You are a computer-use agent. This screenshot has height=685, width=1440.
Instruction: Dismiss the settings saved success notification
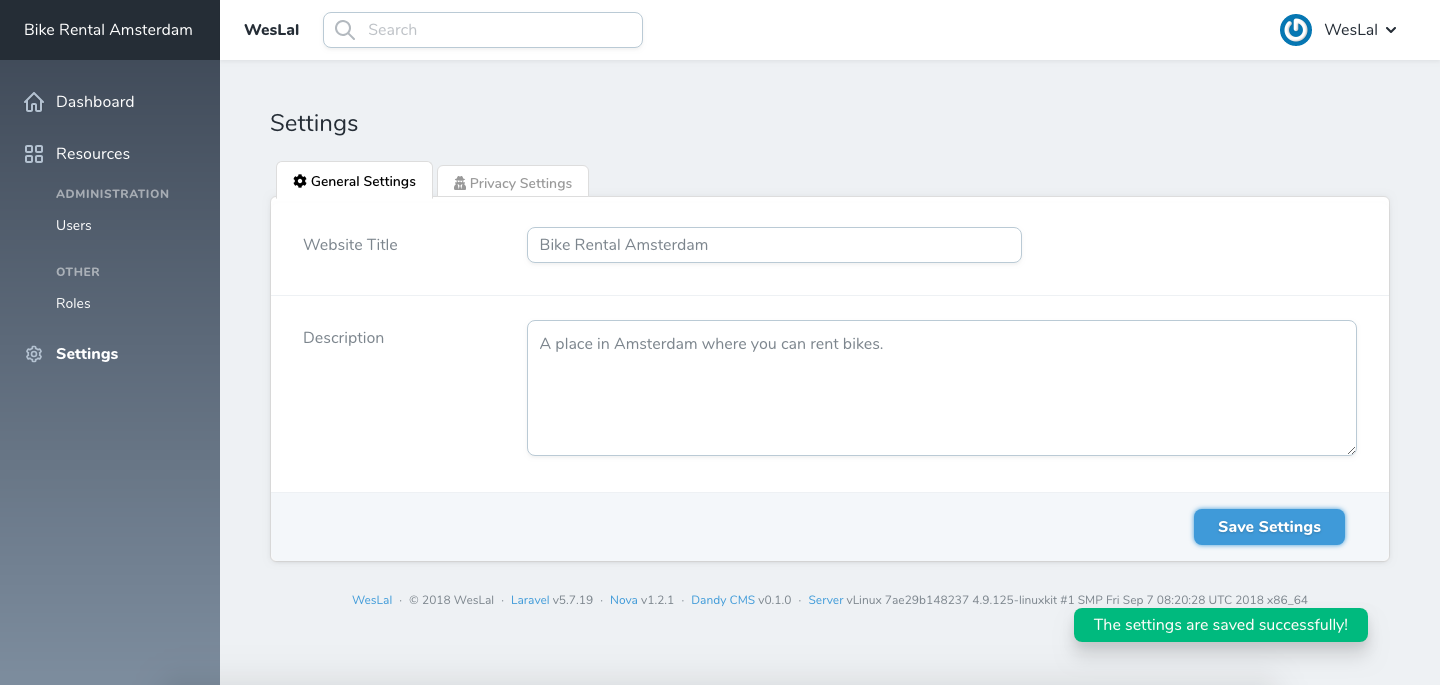pyautogui.click(x=1220, y=625)
